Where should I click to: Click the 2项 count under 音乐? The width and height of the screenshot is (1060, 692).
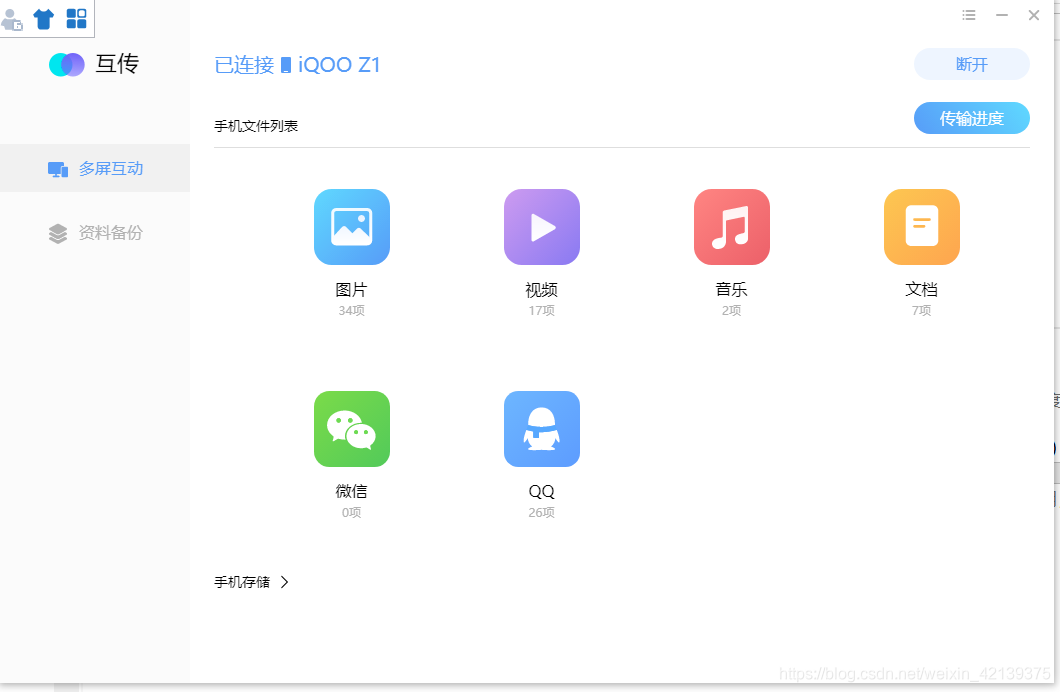point(731,310)
